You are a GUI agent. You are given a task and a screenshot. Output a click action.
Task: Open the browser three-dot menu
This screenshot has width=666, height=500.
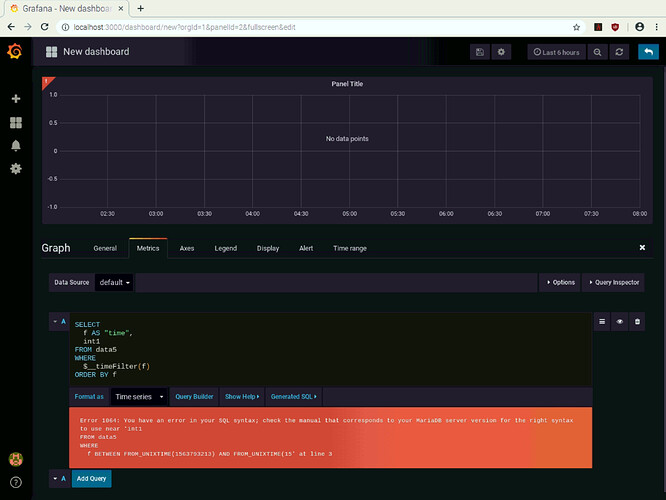tap(657, 27)
